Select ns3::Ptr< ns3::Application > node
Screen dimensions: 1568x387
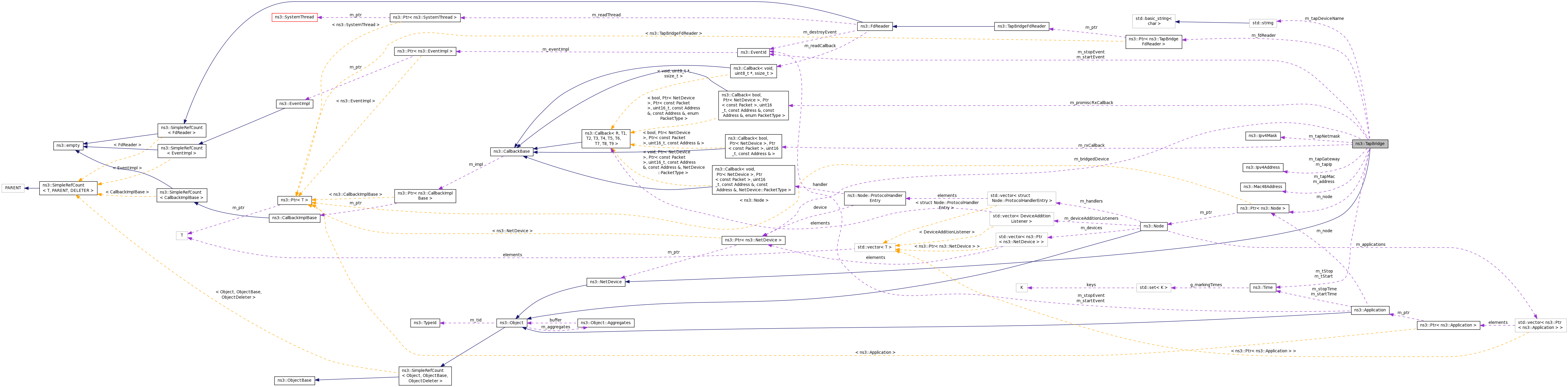[1448, 326]
